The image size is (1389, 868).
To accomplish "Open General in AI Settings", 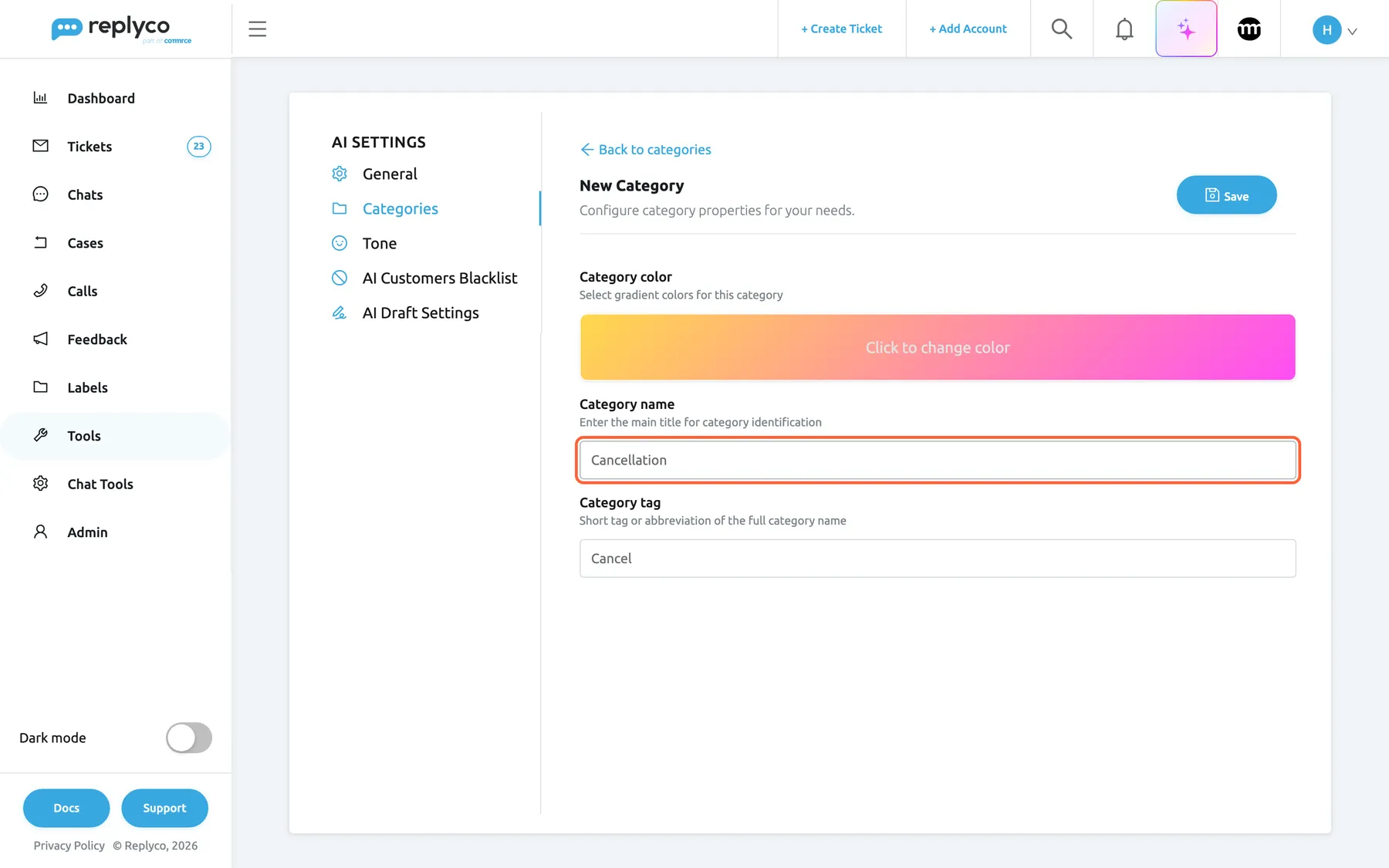I will (390, 174).
